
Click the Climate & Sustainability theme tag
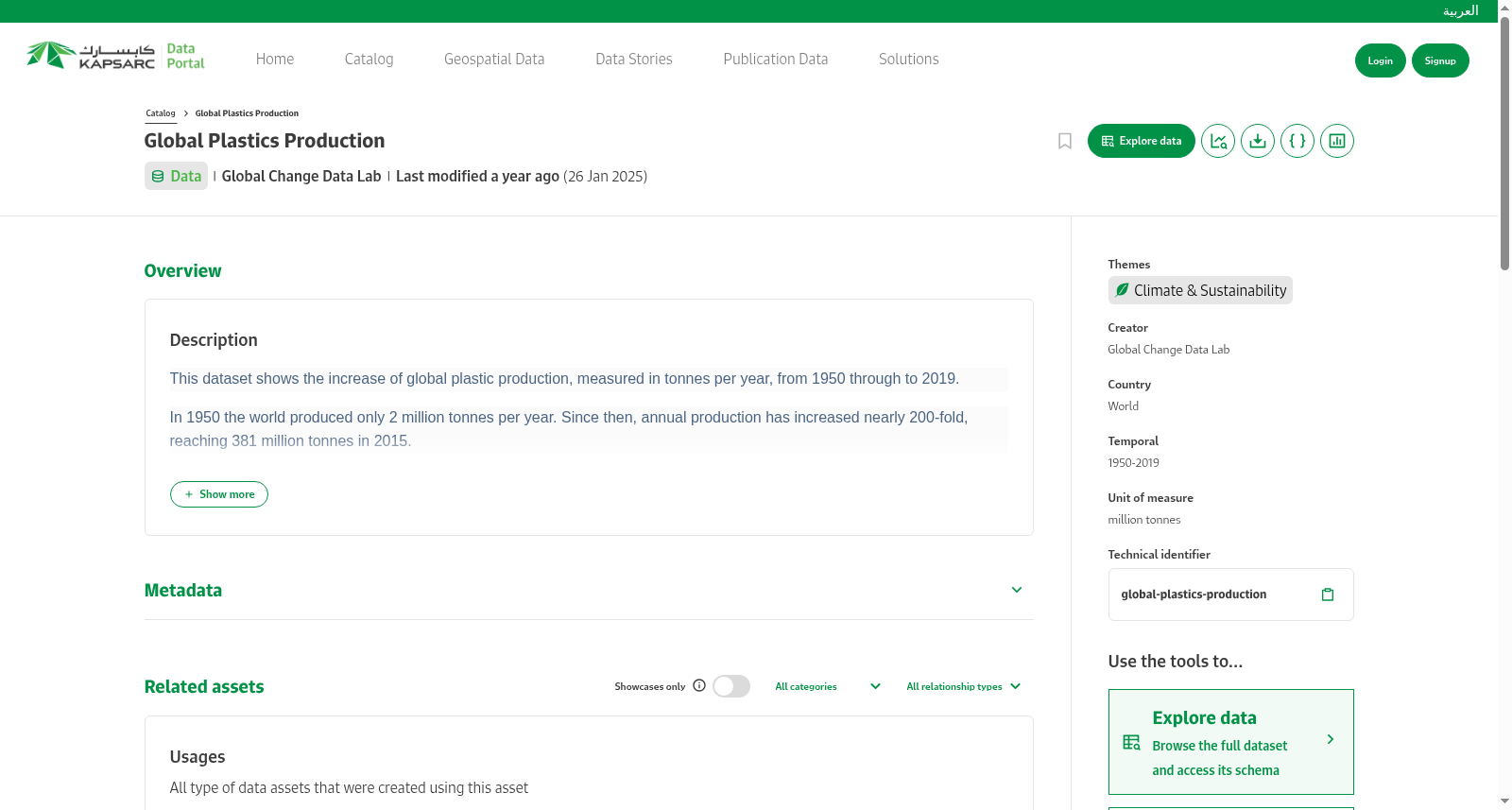(1200, 290)
